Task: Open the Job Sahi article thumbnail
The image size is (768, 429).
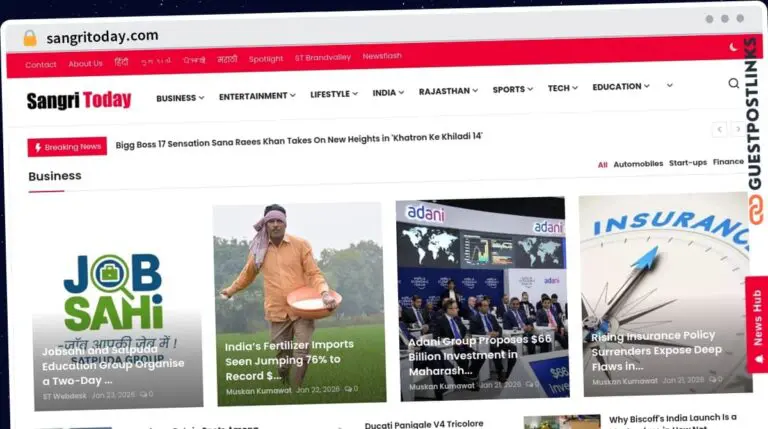Action: (117, 310)
